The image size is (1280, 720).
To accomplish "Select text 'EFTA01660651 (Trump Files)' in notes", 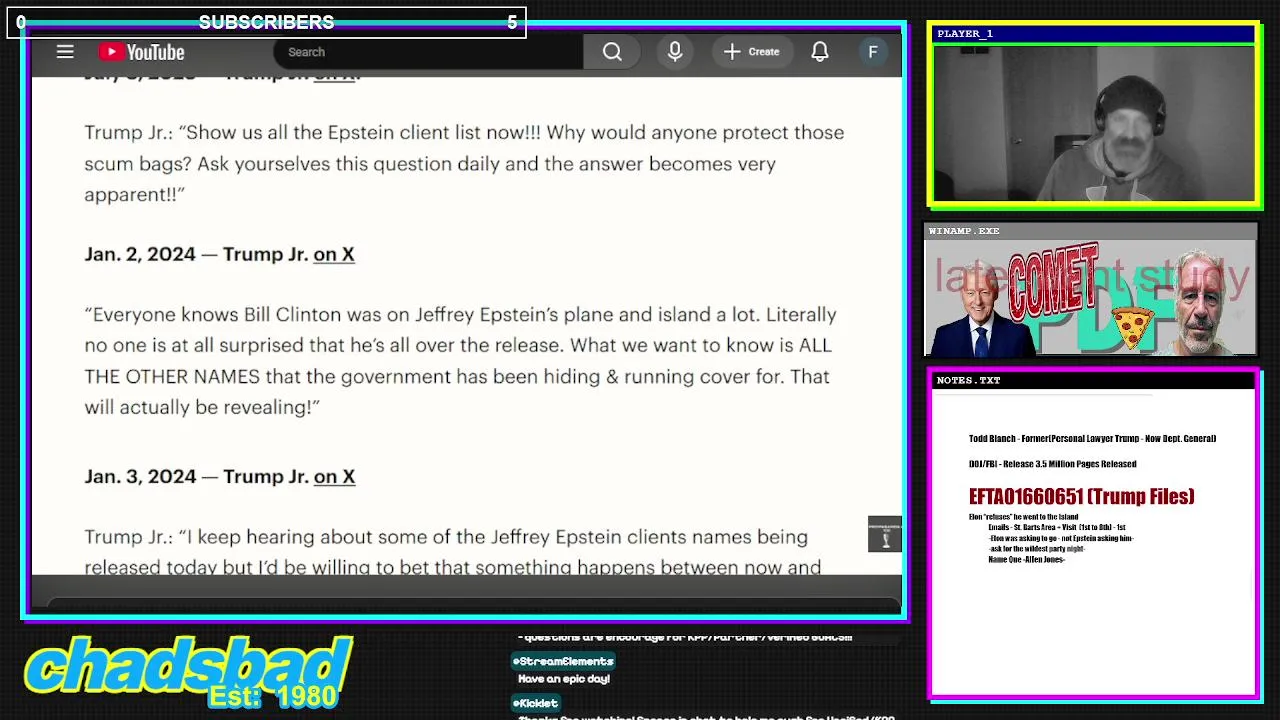I will 1082,496.
